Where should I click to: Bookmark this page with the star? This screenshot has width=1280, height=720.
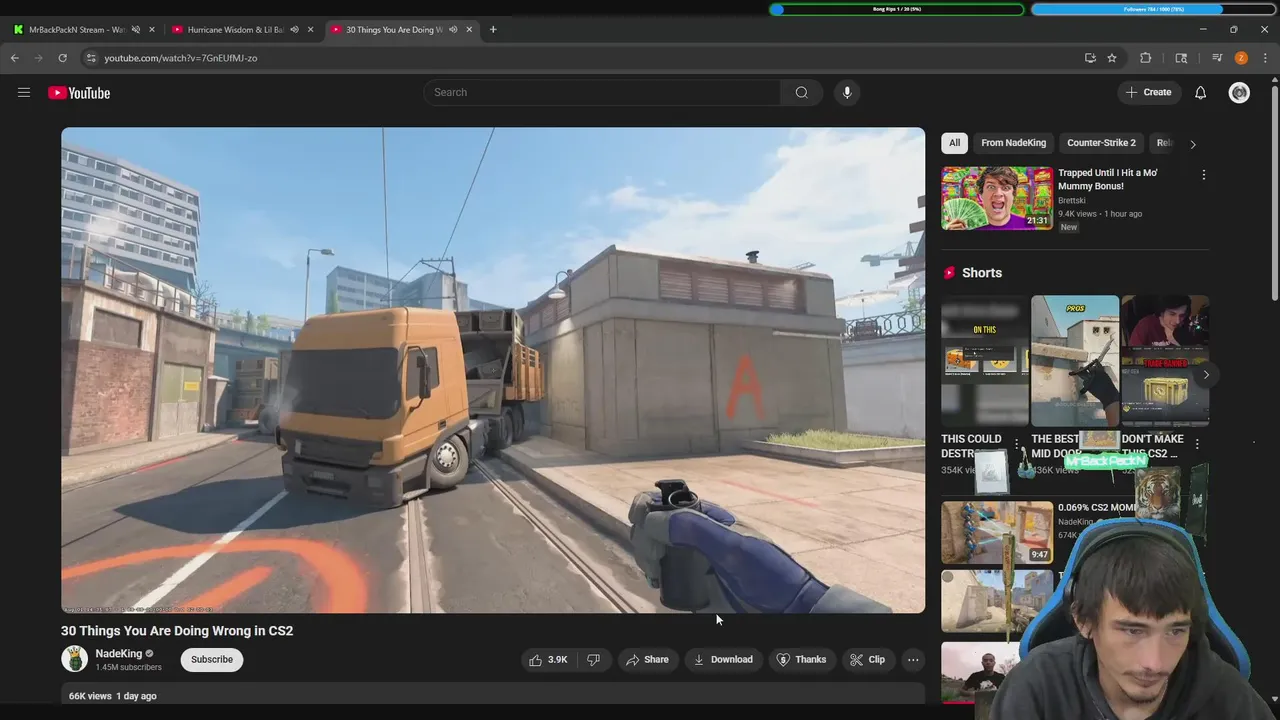(x=1112, y=58)
